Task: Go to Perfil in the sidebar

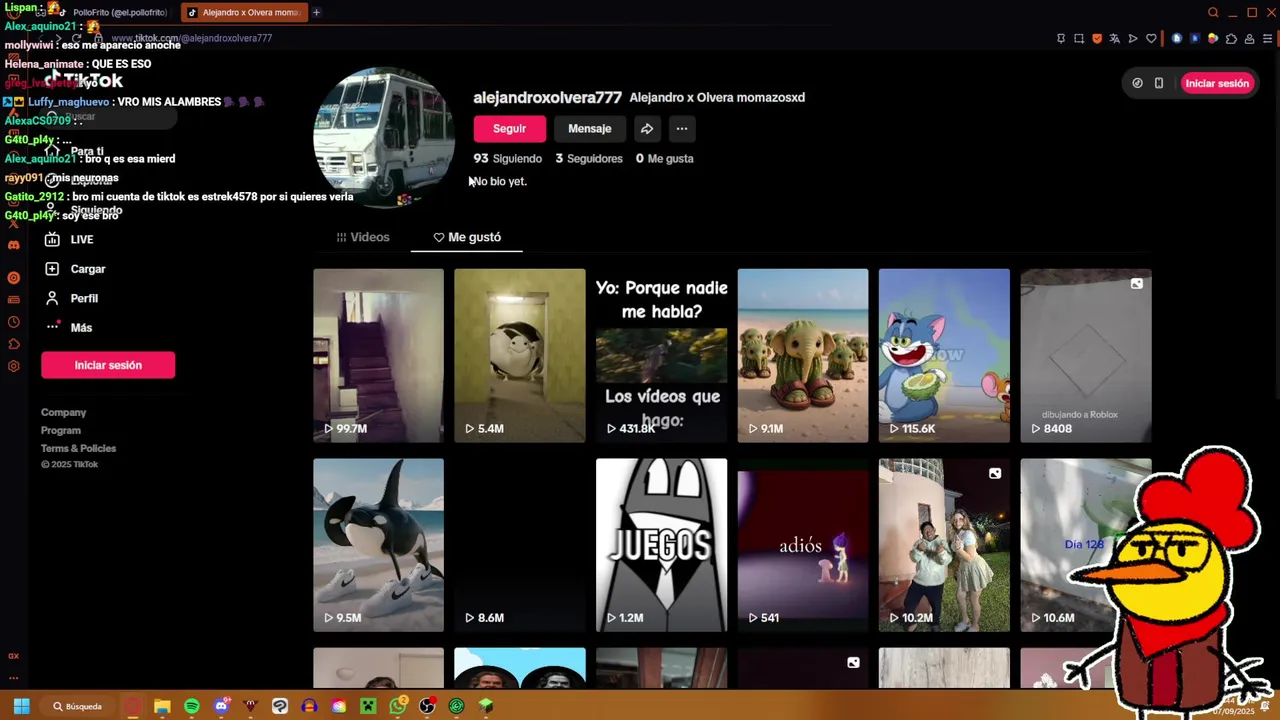Action: tap(71, 298)
